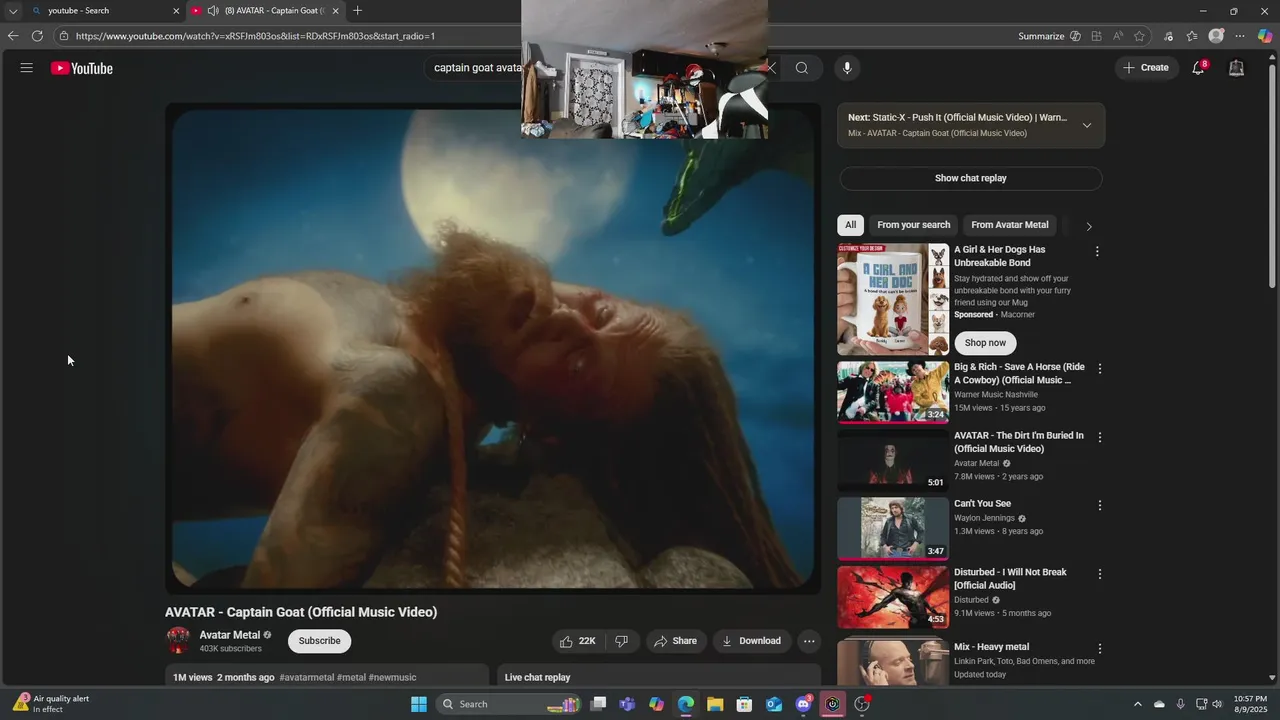
Task: Open Microsoft Teams from the taskbar
Action: point(627,704)
